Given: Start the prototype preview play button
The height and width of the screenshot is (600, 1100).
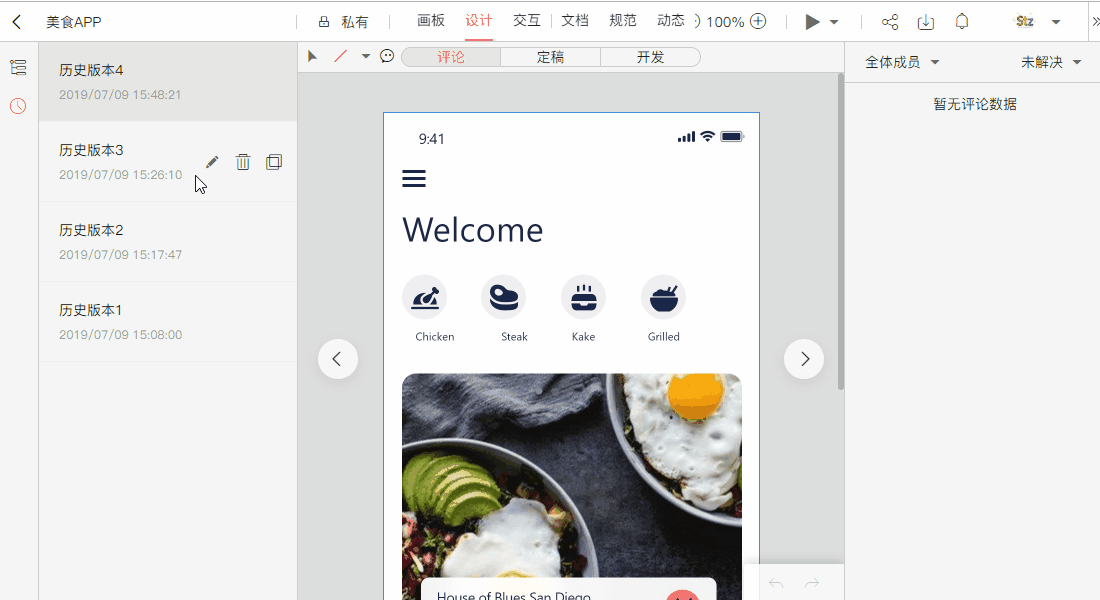Looking at the screenshot, I should (812, 22).
